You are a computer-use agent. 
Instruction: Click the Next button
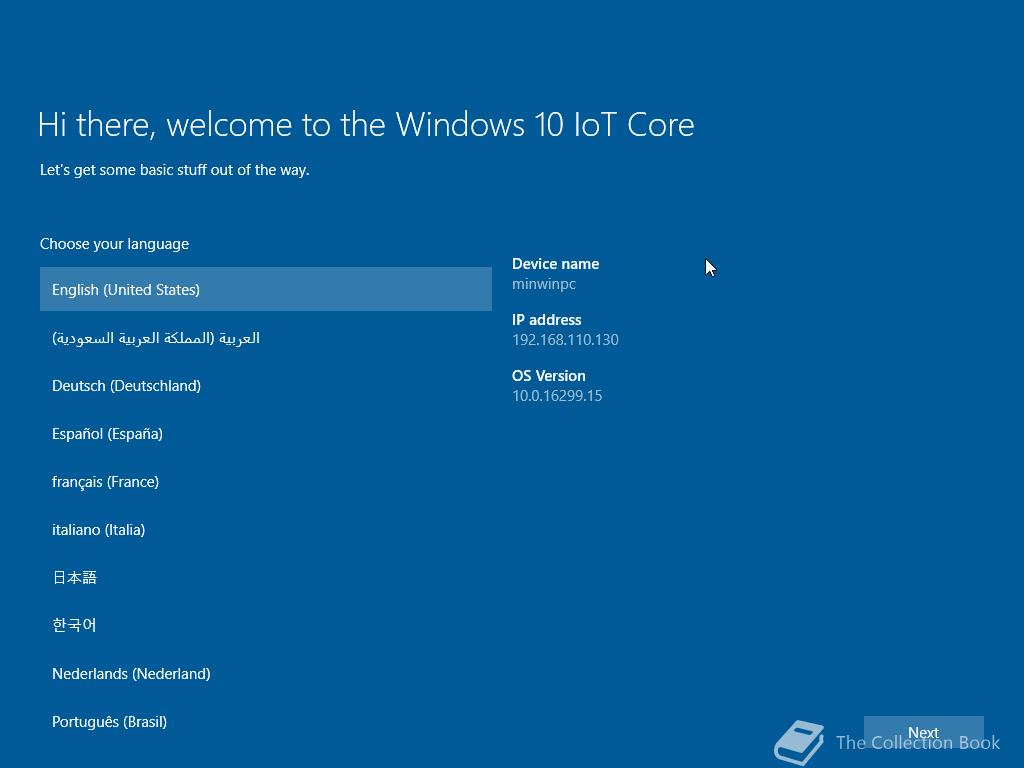click(923, 733)
